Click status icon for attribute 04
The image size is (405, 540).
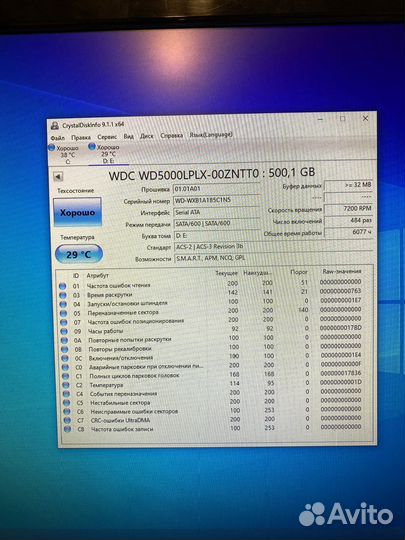click(63, 304)
